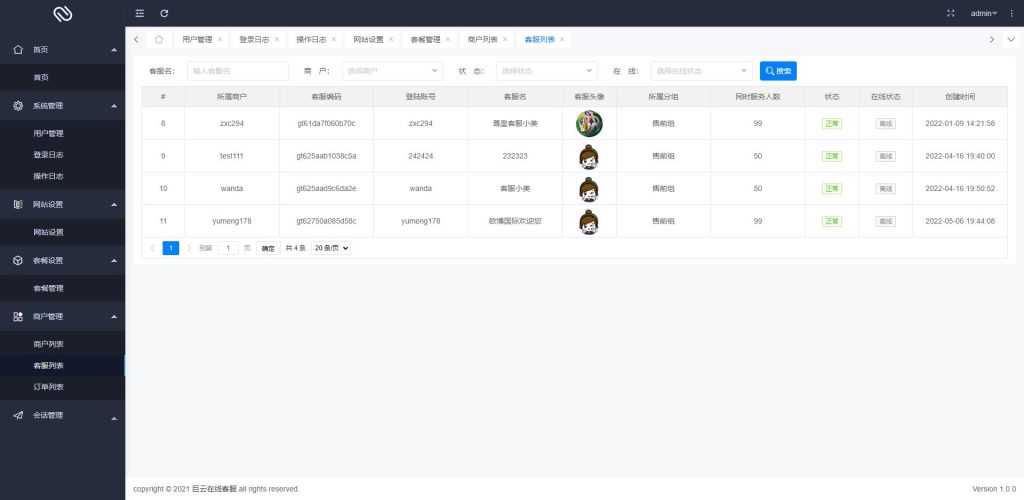Click the avatar thumbnail for zxc294
Viewport: 1024px width, 500px height.
pos(589,123)
